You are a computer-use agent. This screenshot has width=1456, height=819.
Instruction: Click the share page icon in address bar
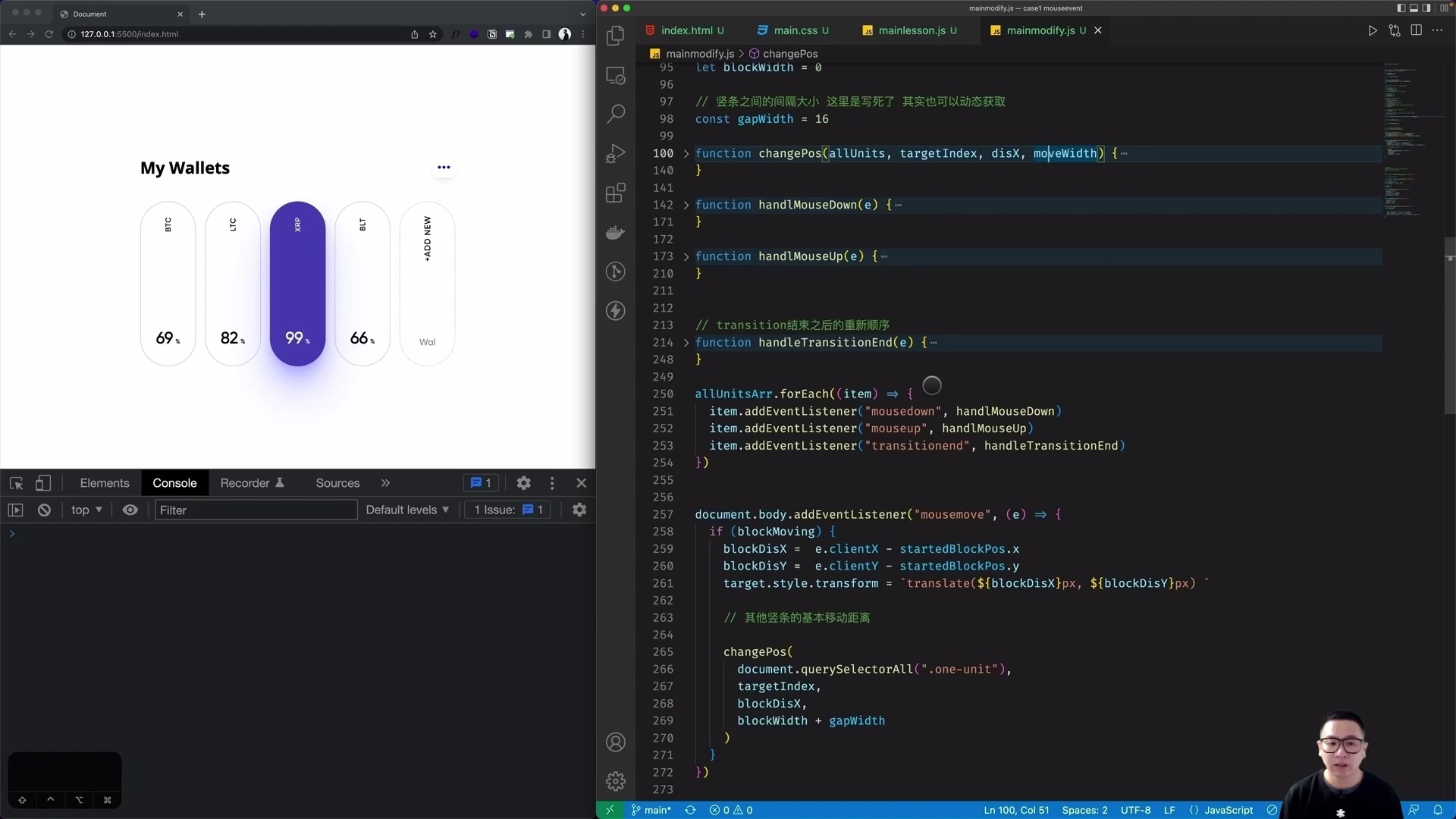point(415,34)
